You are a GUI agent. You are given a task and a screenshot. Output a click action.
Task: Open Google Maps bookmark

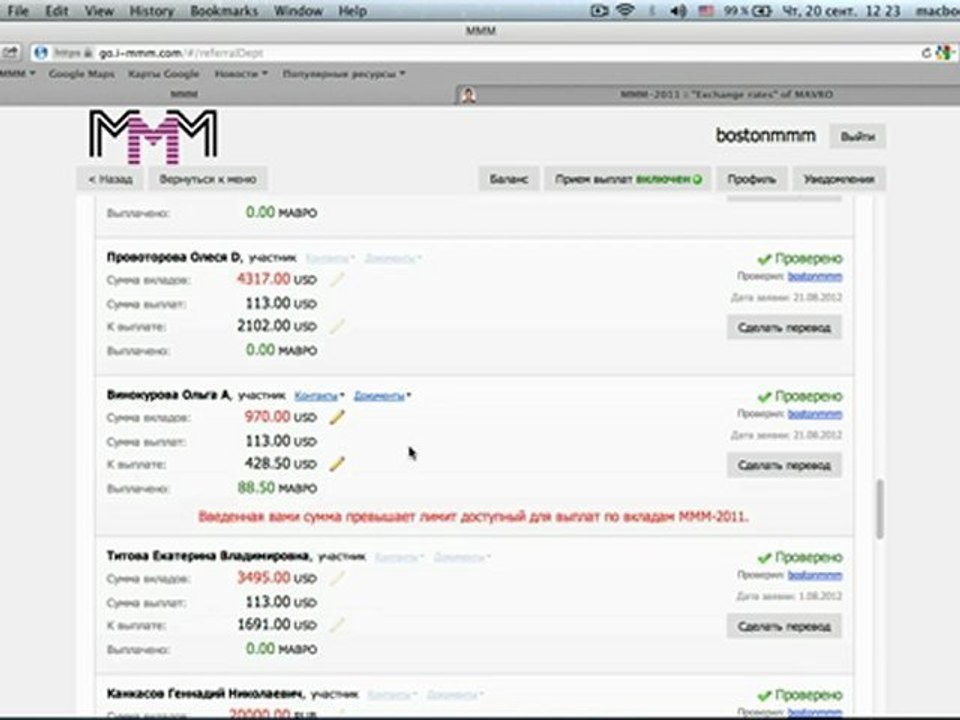pos(81,73)
